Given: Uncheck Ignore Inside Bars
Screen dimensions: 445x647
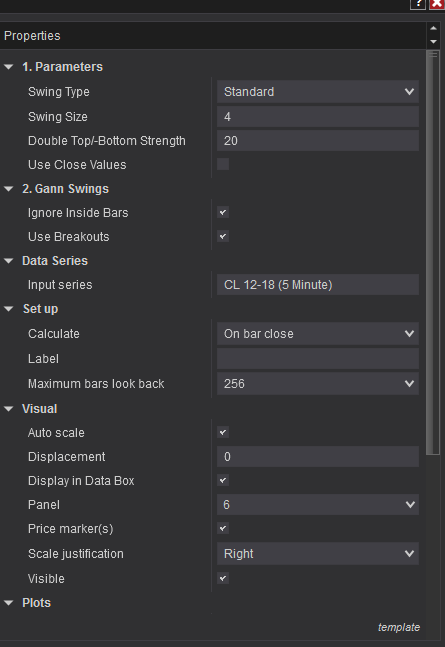Looking at the screenshot, I should tap(223, 213).
